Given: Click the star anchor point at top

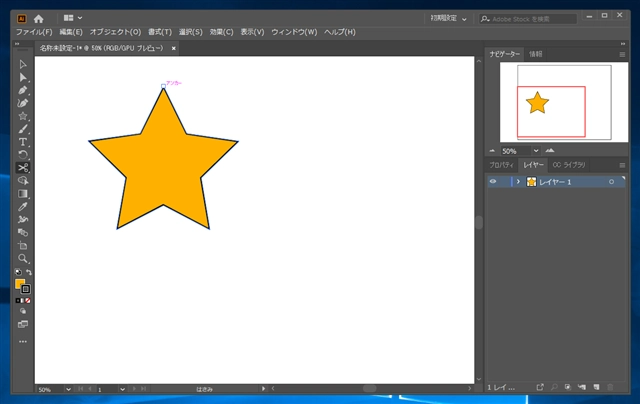Looking at the screenshot, I should (x=163, y=86).
